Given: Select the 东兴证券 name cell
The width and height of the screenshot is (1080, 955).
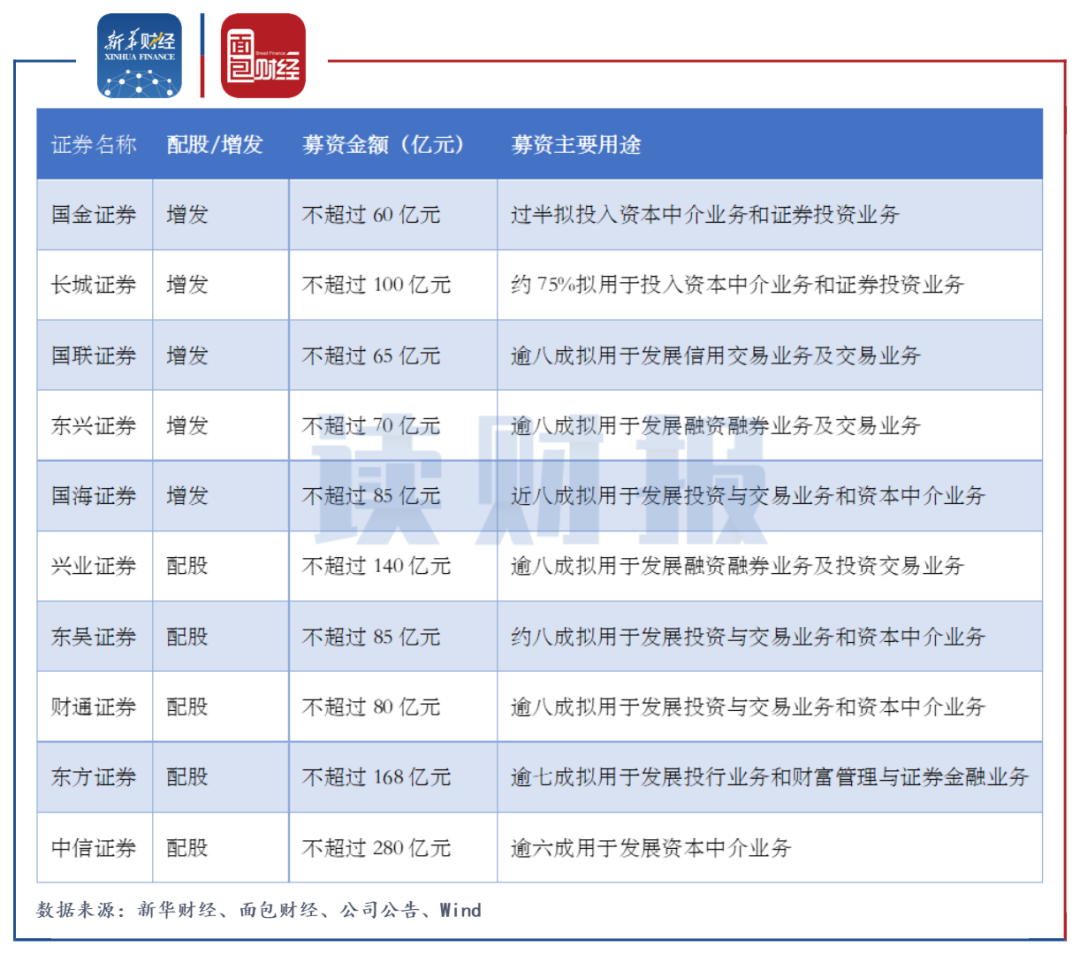Looking at the screenshot, I should point(94,426).
